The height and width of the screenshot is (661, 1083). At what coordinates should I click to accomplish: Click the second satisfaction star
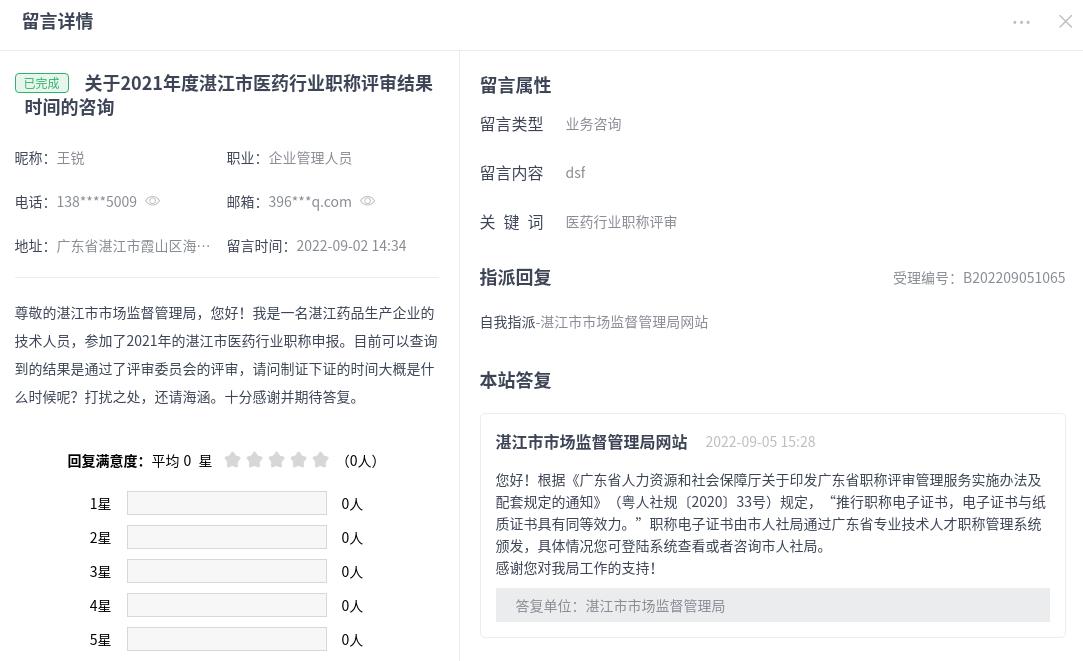[255, 460]
